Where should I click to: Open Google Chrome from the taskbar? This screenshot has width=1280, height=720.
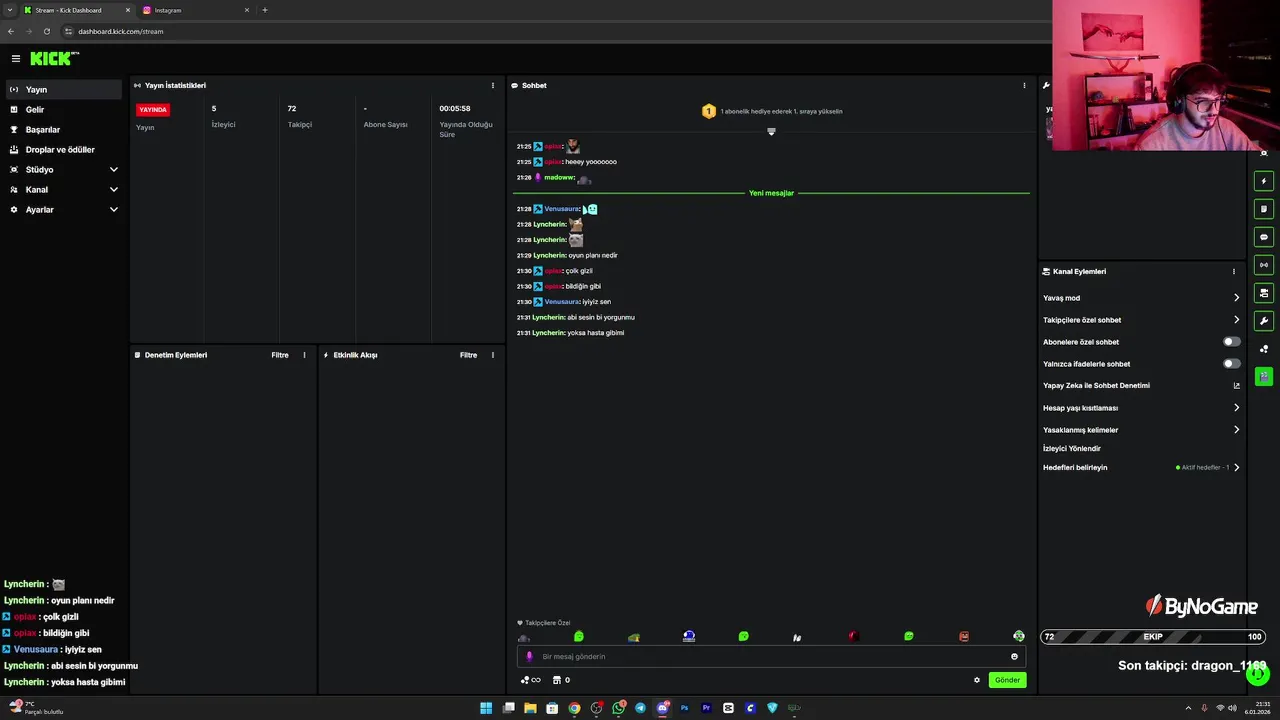coord(574,708)
